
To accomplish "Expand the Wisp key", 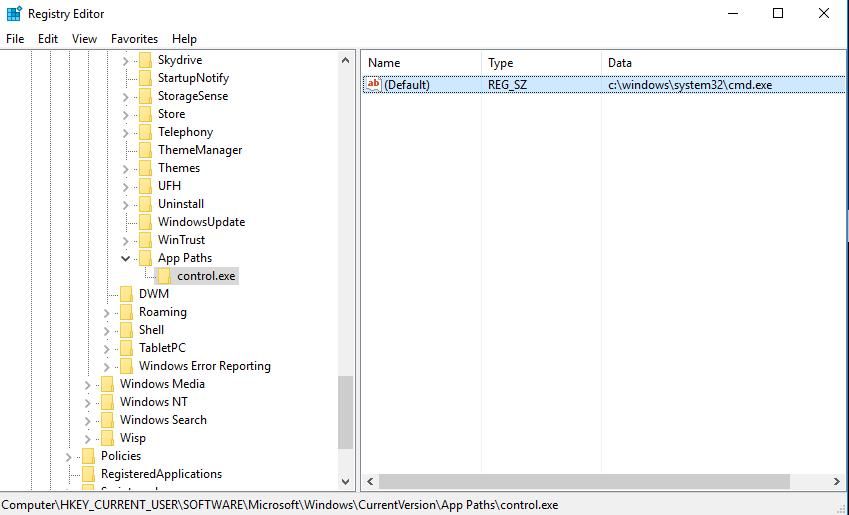I will (87, 439).
